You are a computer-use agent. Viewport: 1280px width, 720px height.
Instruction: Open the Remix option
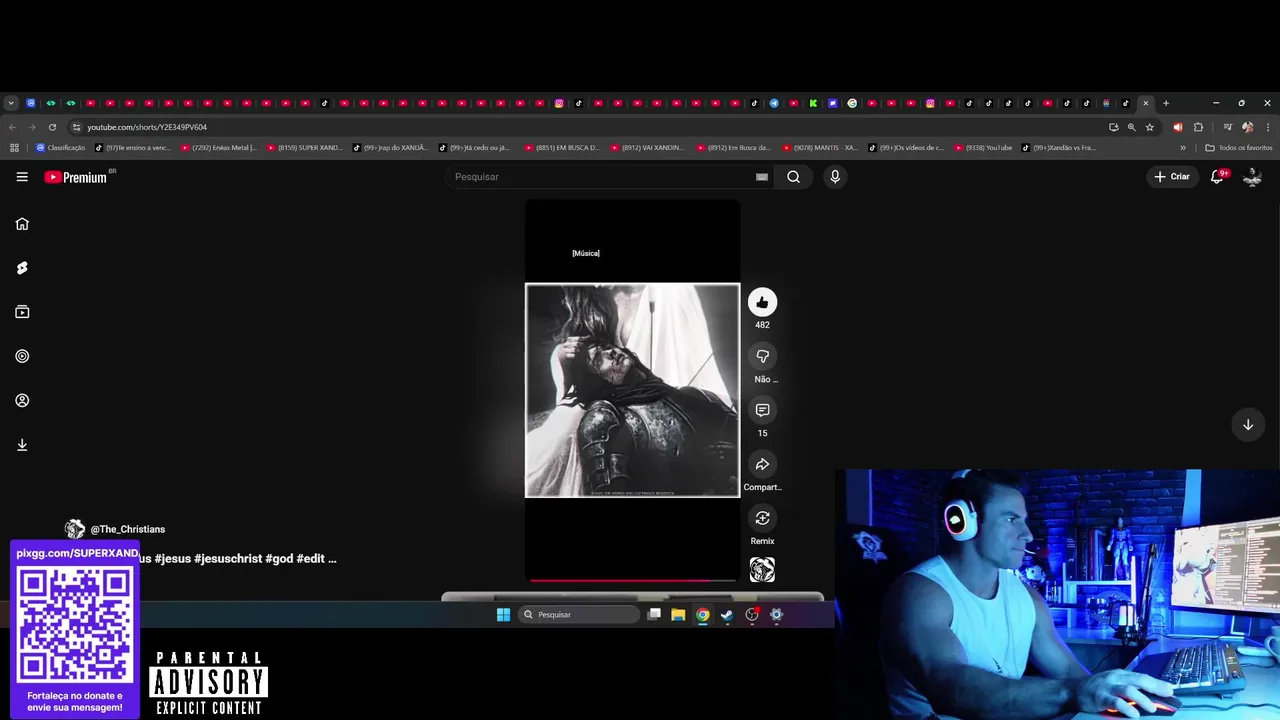[x=762, y=518]
